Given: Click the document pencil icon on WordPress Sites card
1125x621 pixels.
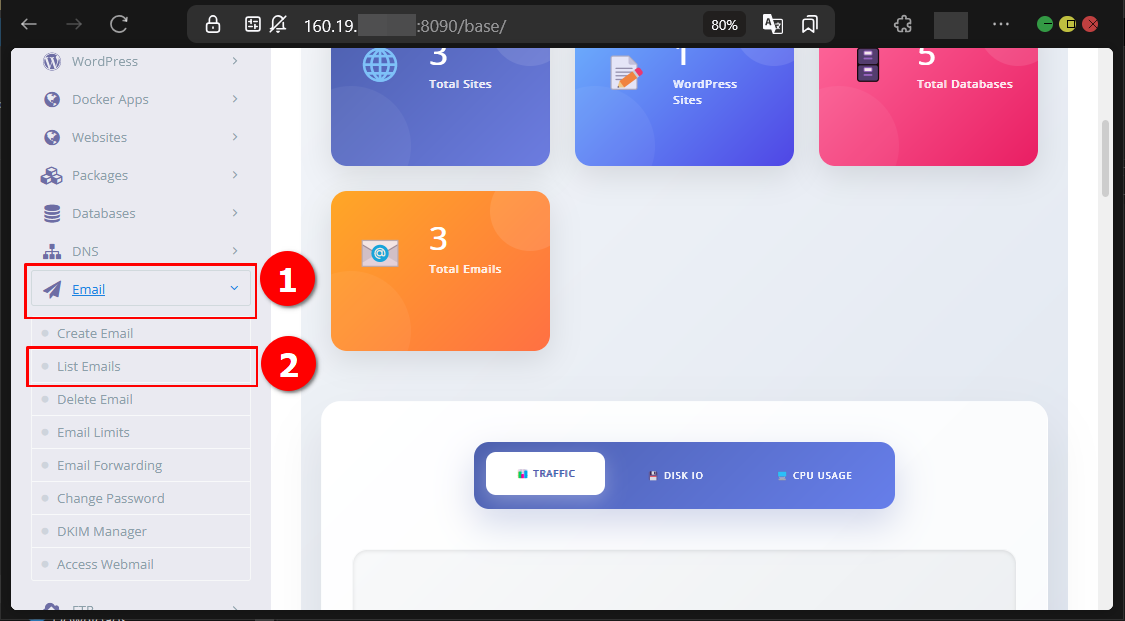Looking at the screenshot, I should 625,72.
